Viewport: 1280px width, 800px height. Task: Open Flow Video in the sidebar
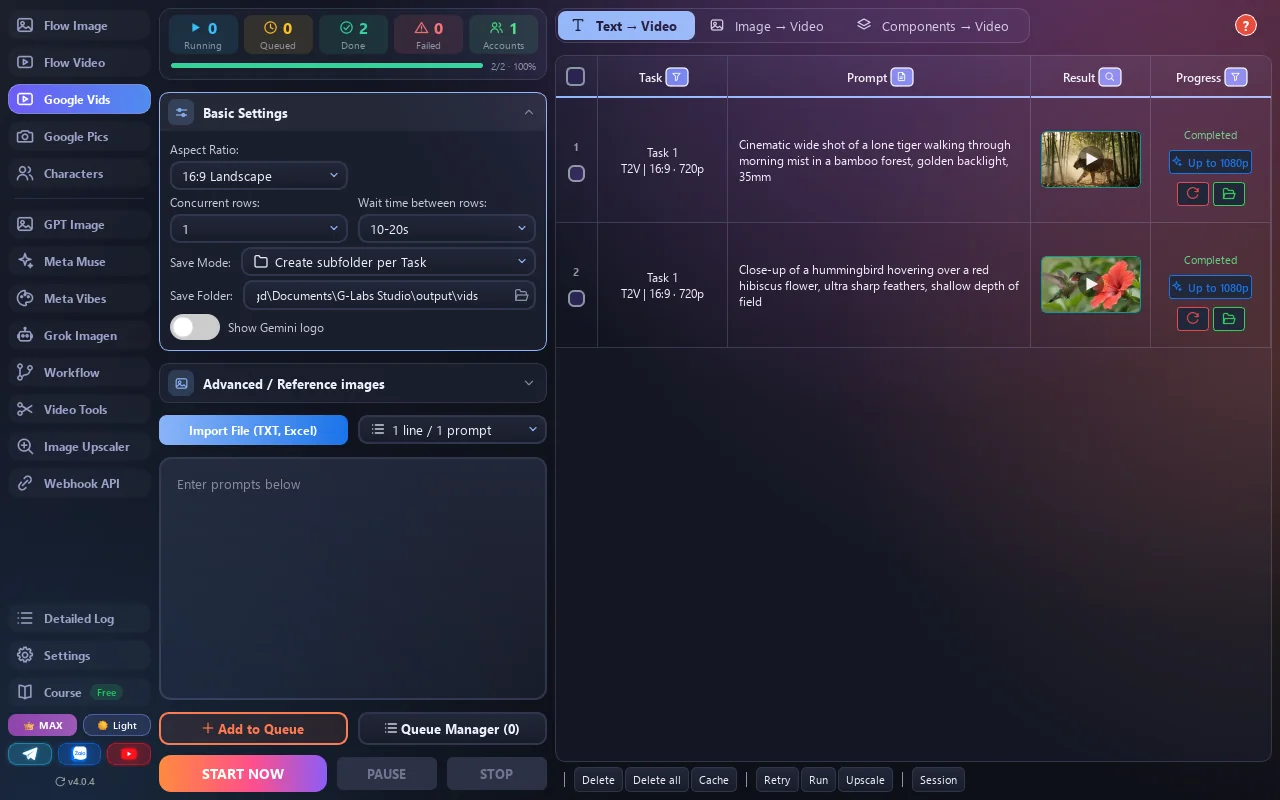(x=79, y=63)
